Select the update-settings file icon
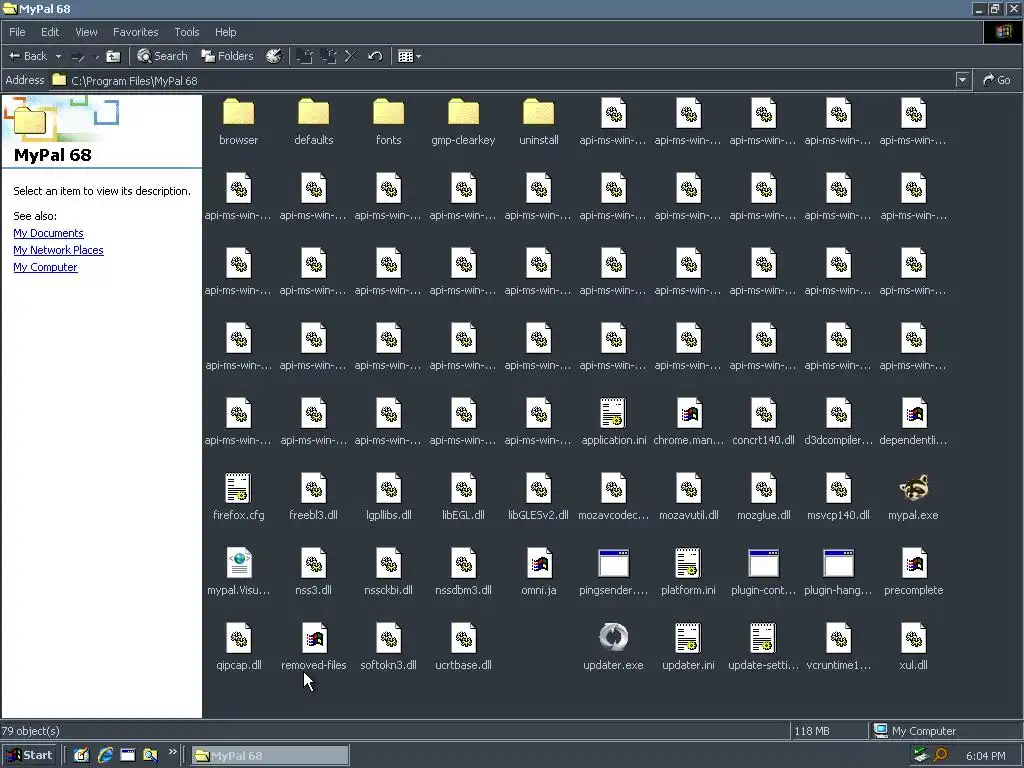Image resolution: width=1024 pixels, height=768 pixels. [x=763, y=638]
